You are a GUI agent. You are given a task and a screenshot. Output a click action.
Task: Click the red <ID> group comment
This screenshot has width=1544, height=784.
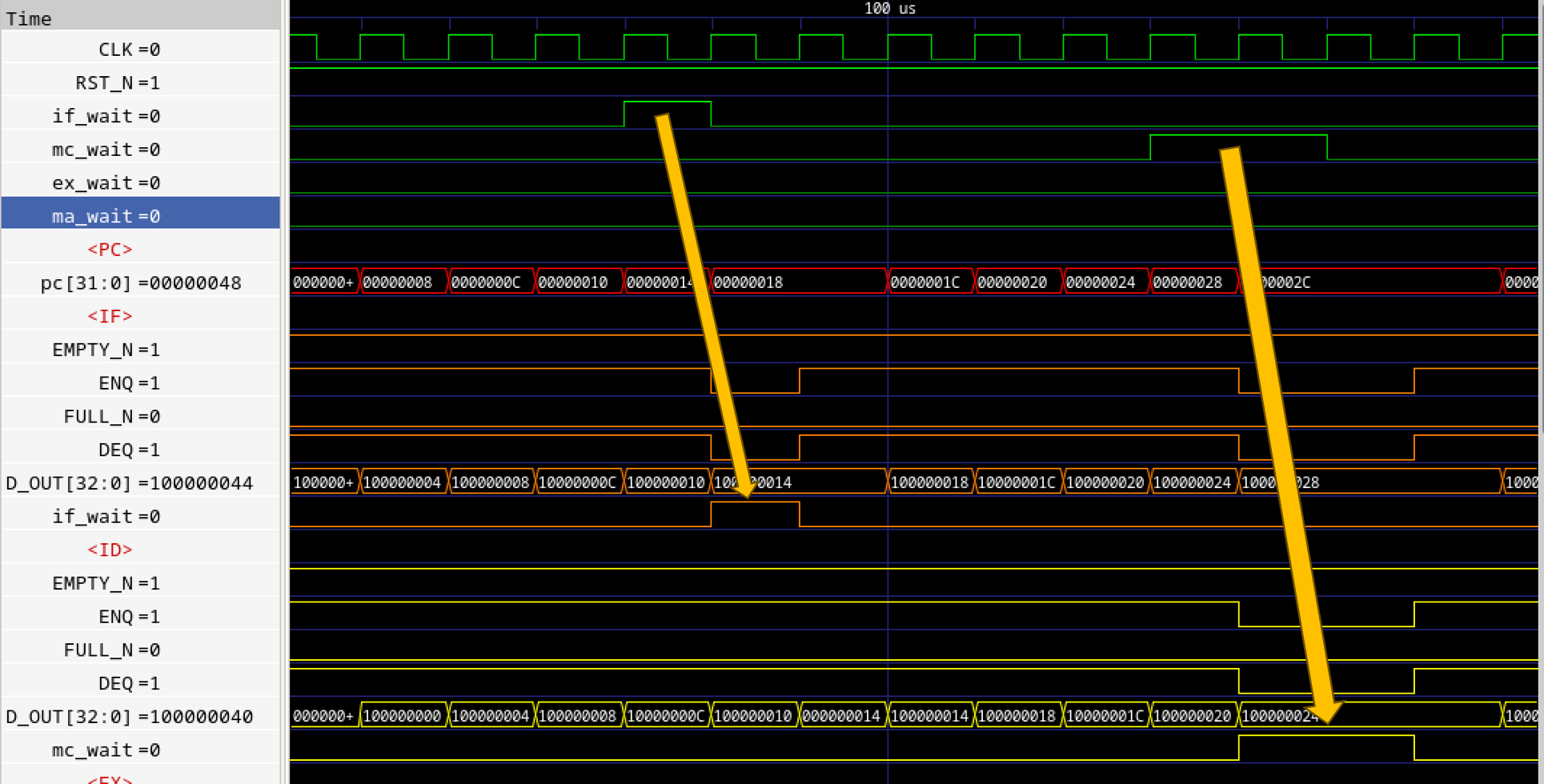click(110, 550)
